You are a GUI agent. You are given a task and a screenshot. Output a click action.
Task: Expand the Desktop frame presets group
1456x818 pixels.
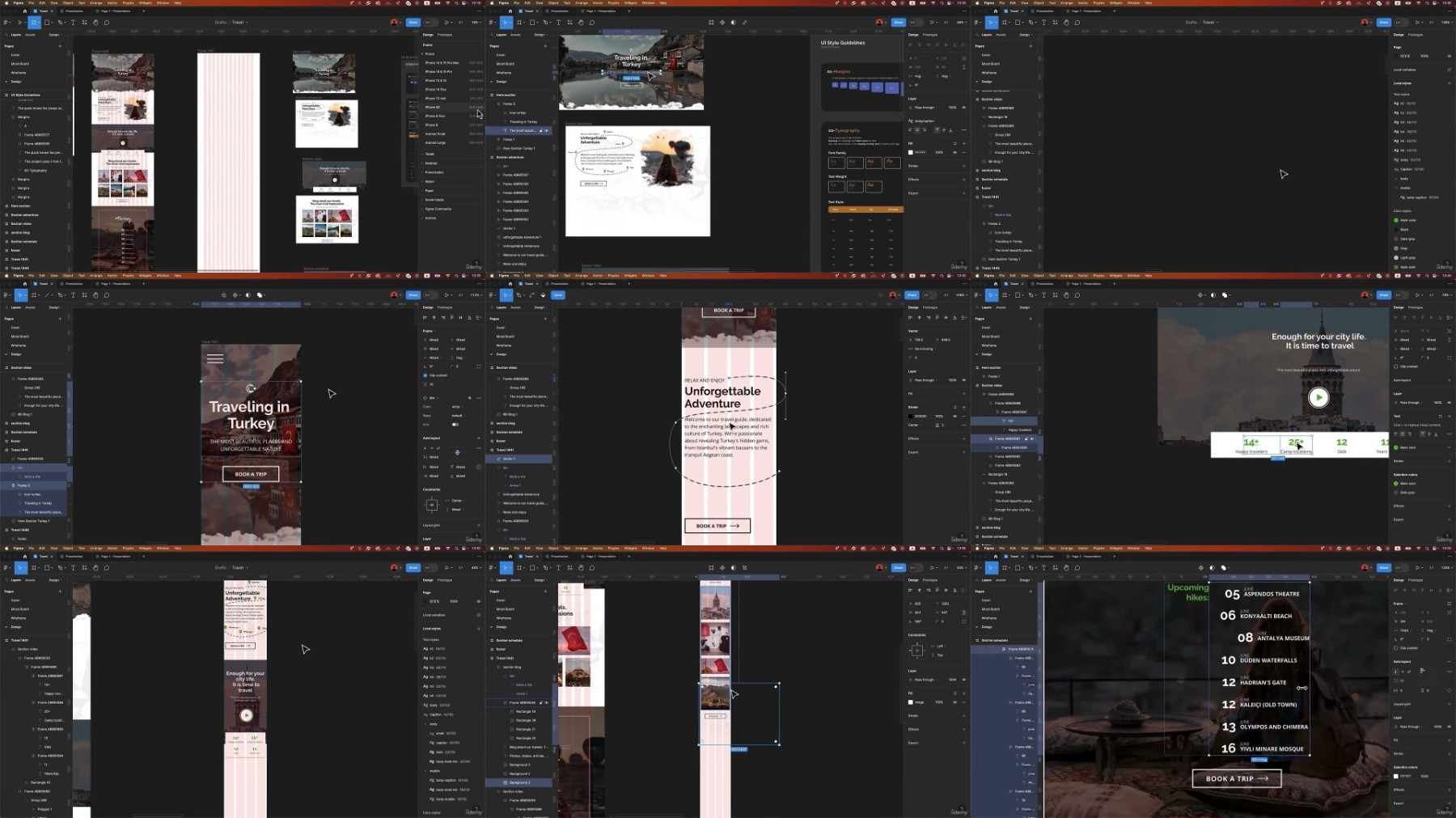tap(431, 163)
